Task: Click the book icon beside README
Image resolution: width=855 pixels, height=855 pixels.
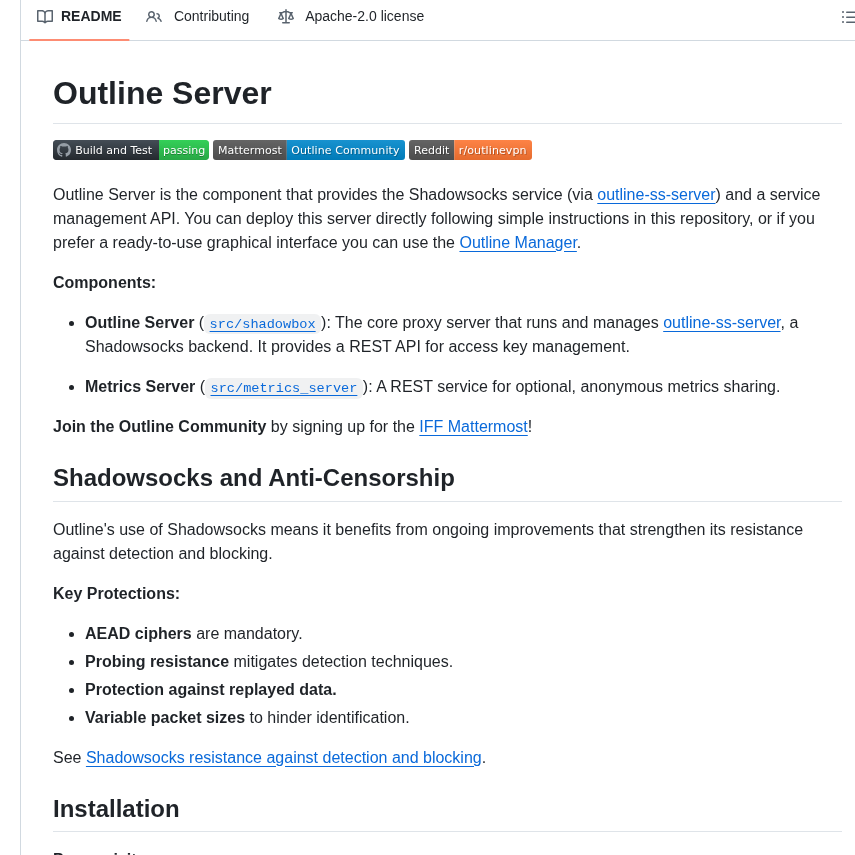Action: 44,17
